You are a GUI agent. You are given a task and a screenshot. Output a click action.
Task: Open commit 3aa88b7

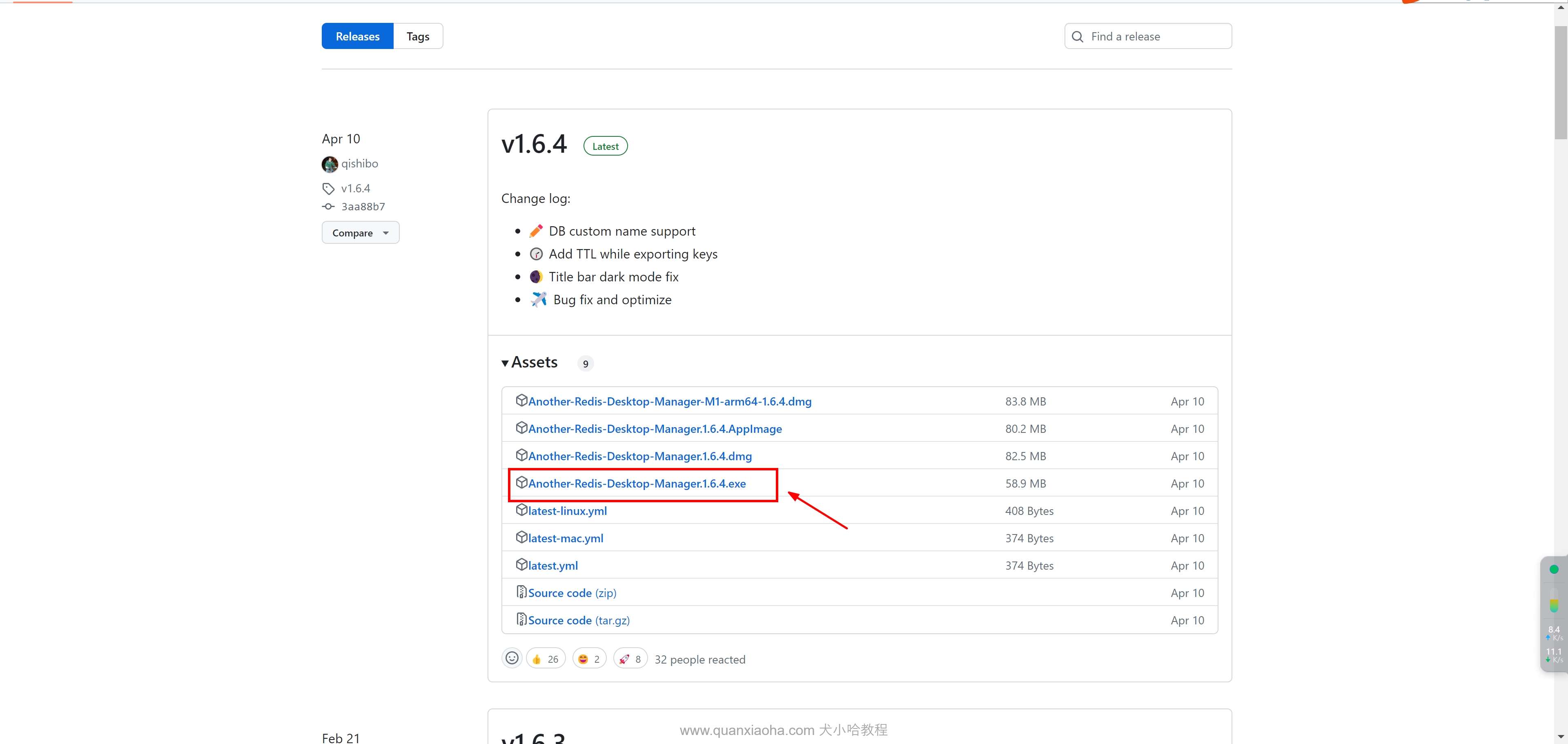pyautogui.click(x=363, y=206)
